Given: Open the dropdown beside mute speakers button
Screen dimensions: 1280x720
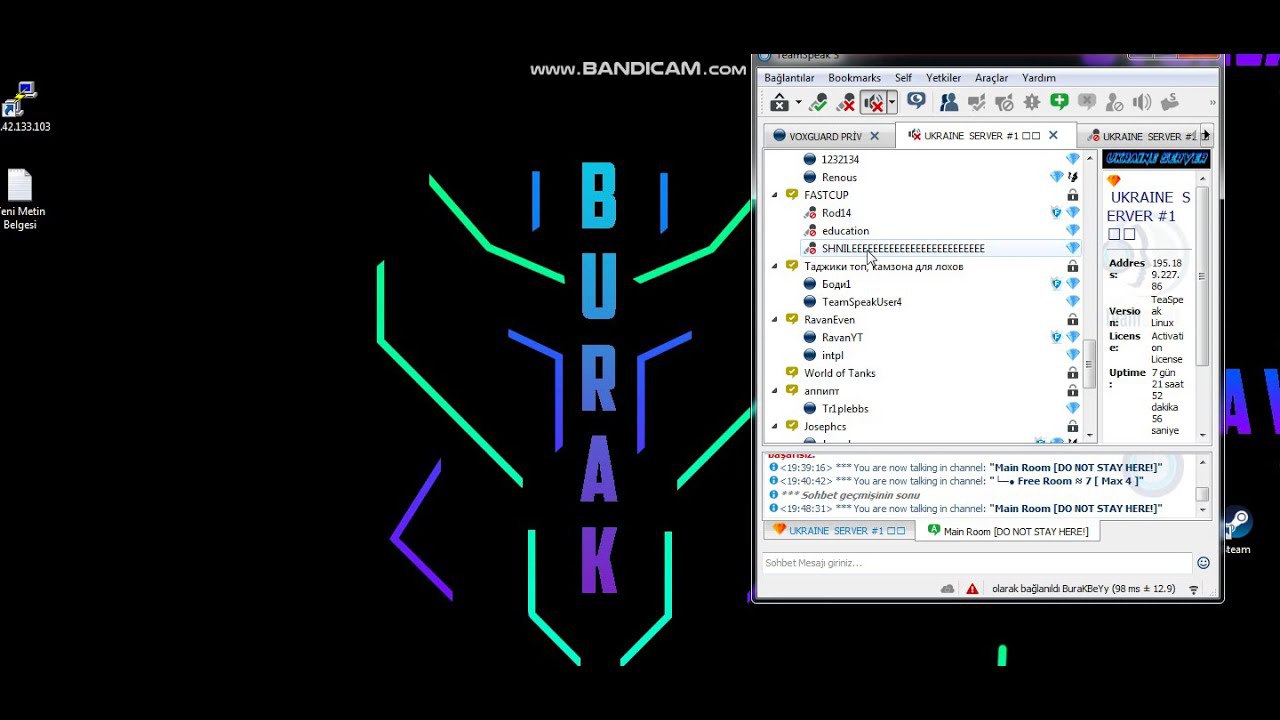Looking at the screenshot, I should (x=891, y=103).
